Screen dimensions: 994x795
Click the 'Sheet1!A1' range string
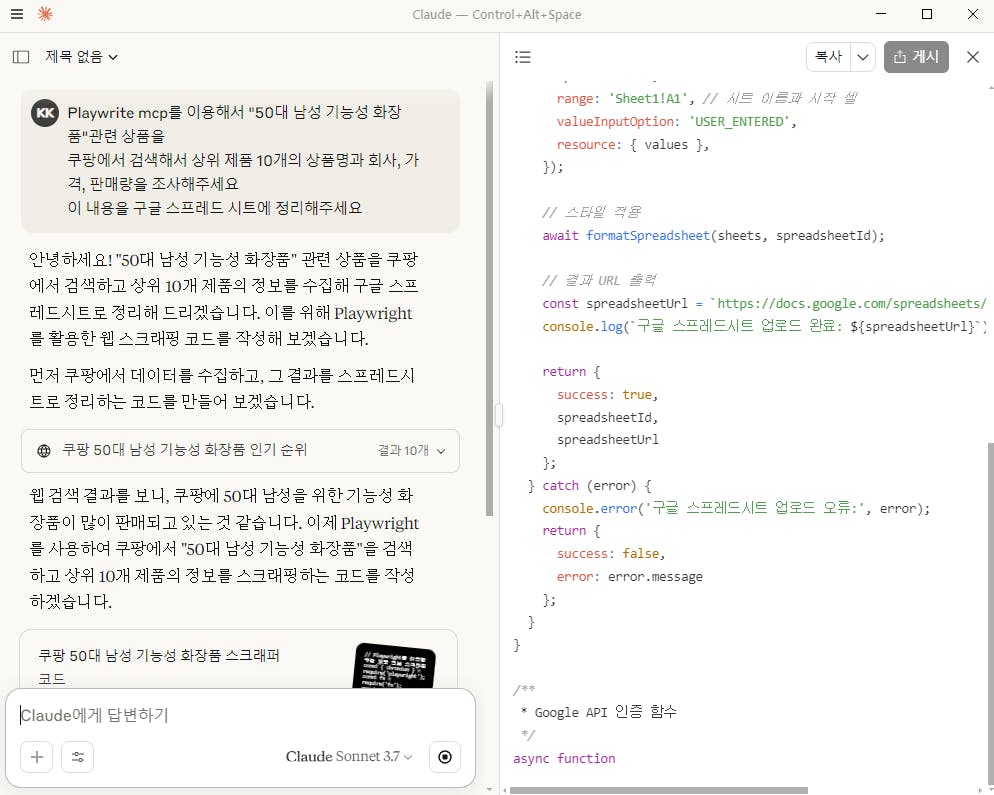pyautogui.click(x=647, y=99)
